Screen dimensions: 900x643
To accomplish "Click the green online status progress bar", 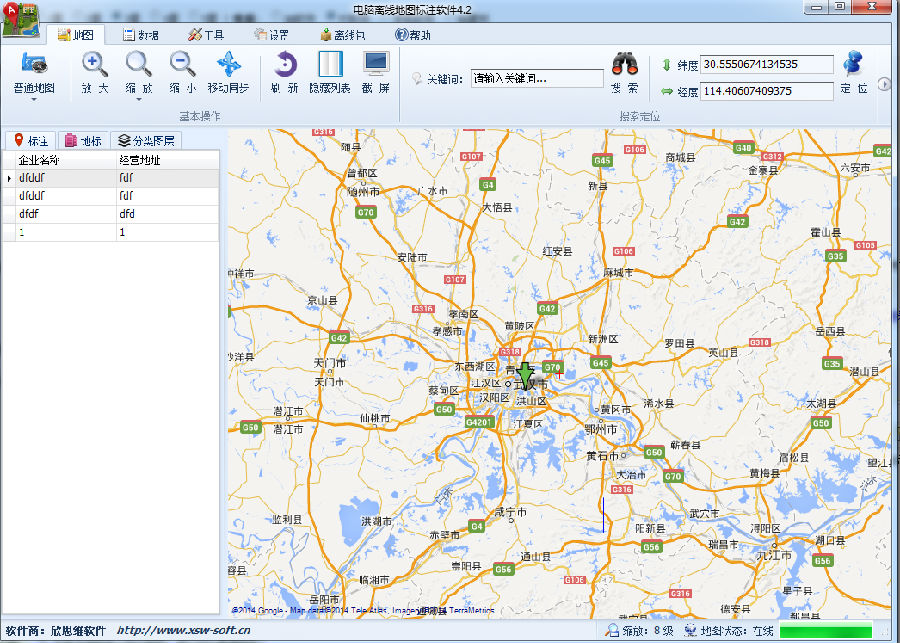I will 825,630.
